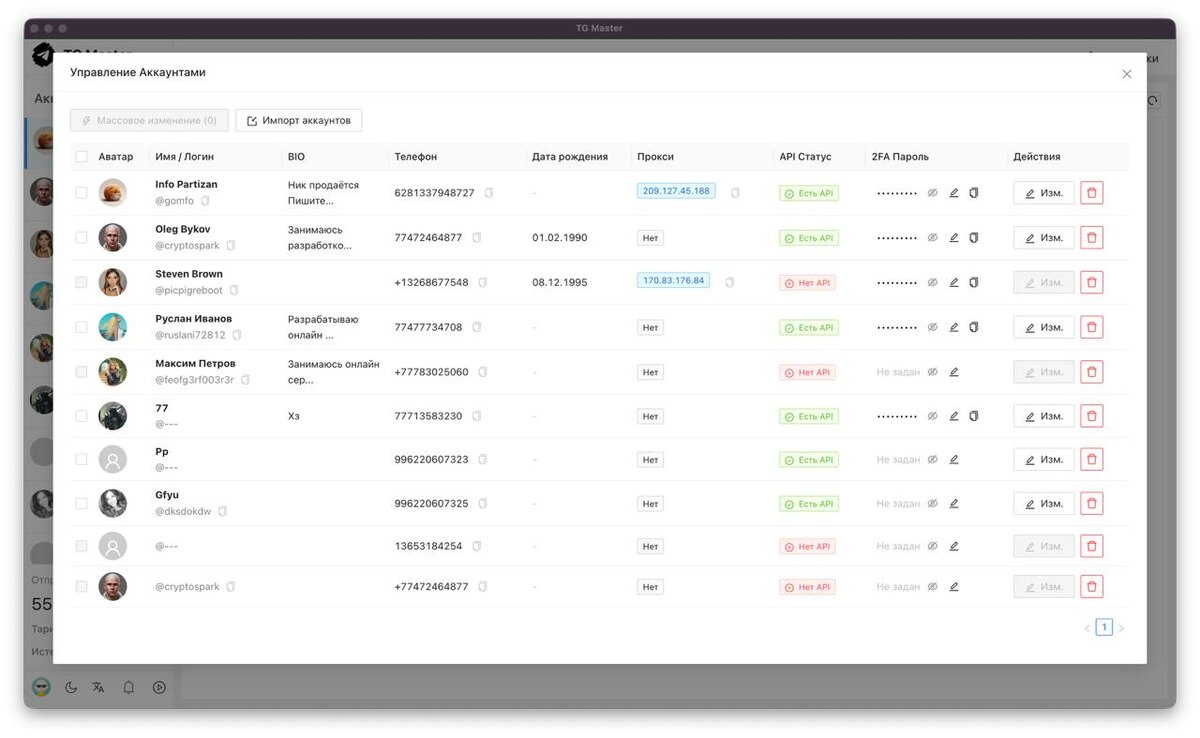Click the Дата рождения column header
This screenshot has height=738, width=1200.
(x=570, y=156)
